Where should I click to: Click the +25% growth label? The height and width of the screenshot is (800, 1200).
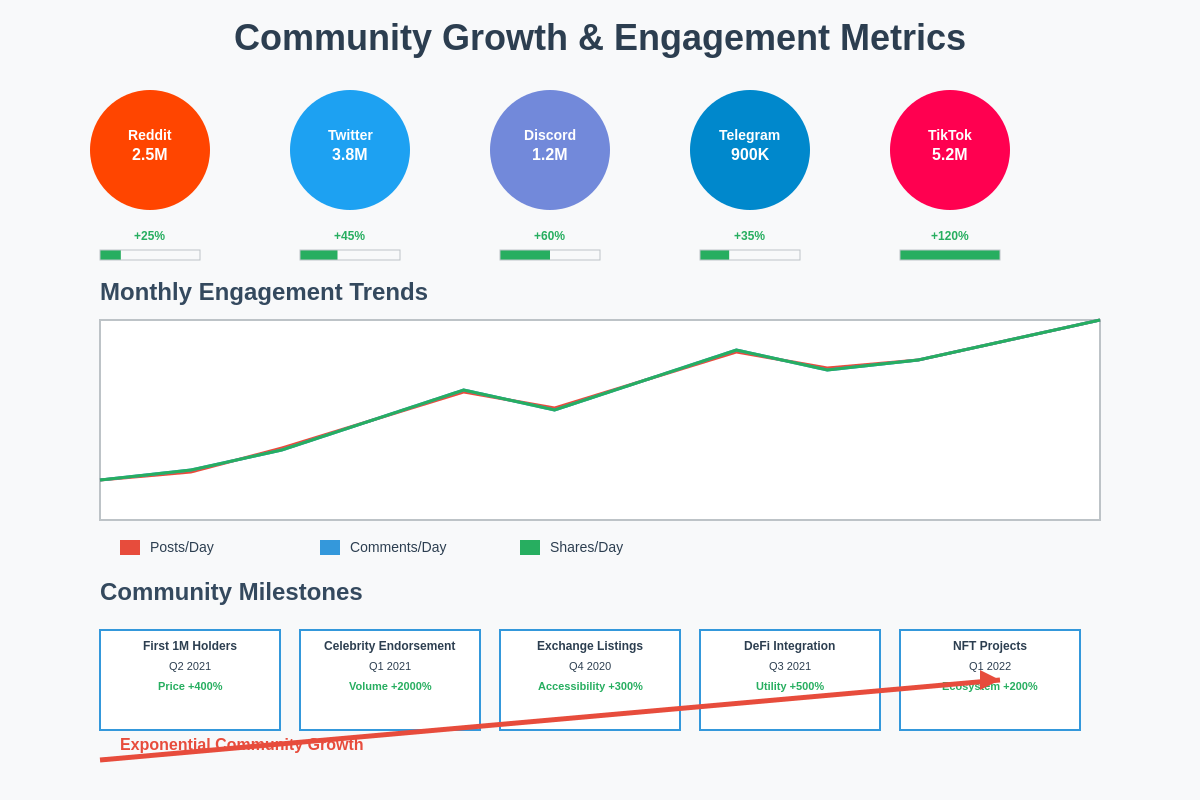150,236
